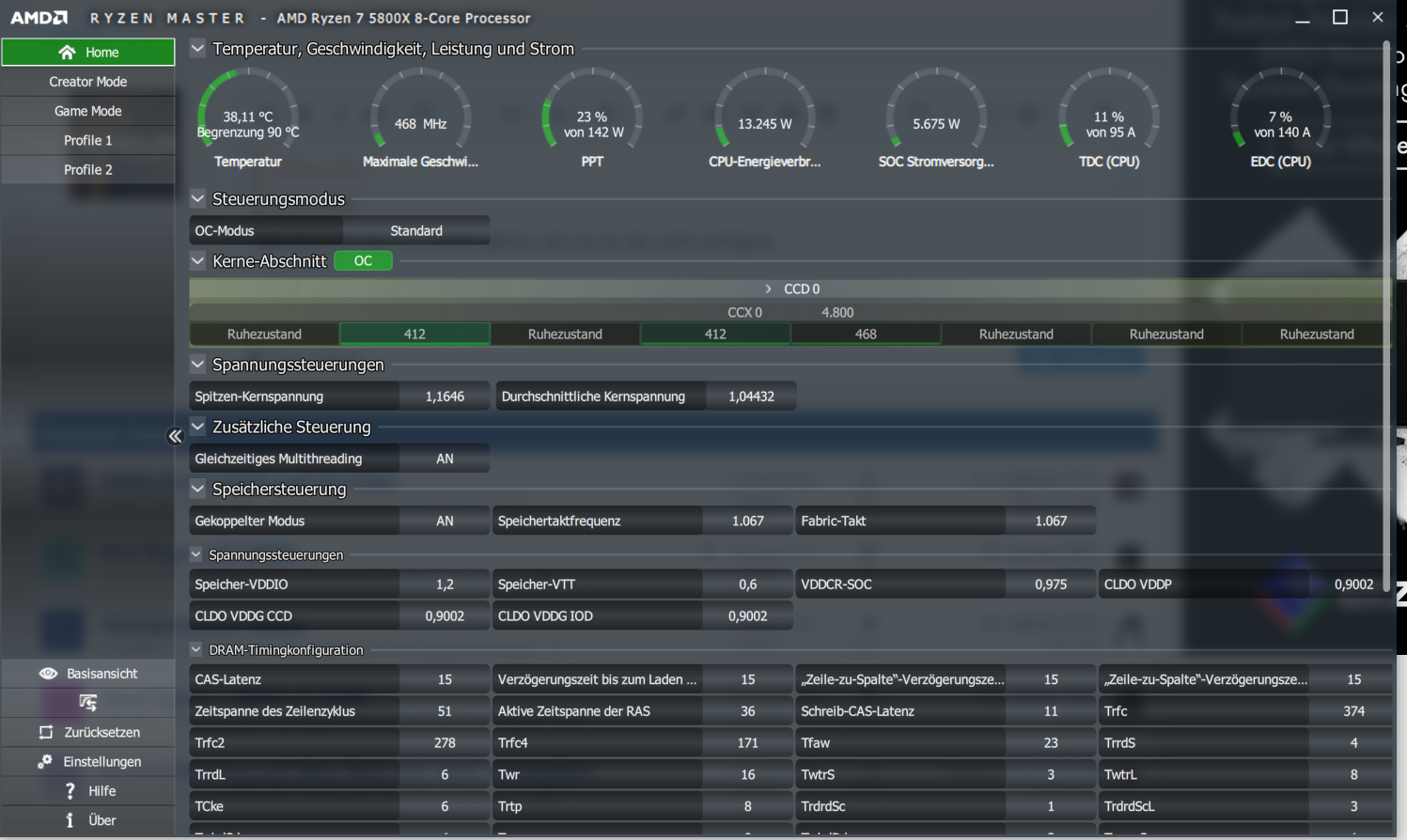Collapse the Zusätzliche Steuerung section
The image size is (1407, 840).
point(197,426)
